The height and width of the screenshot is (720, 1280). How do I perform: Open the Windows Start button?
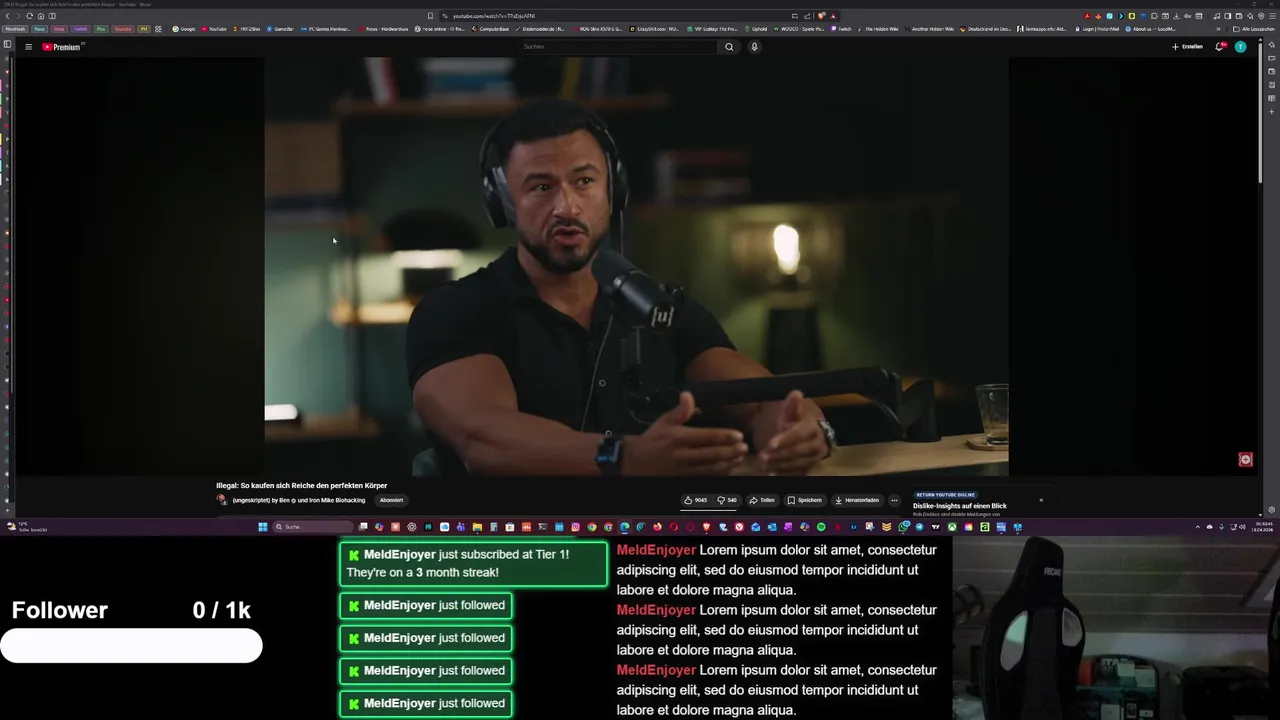(263, 527)
